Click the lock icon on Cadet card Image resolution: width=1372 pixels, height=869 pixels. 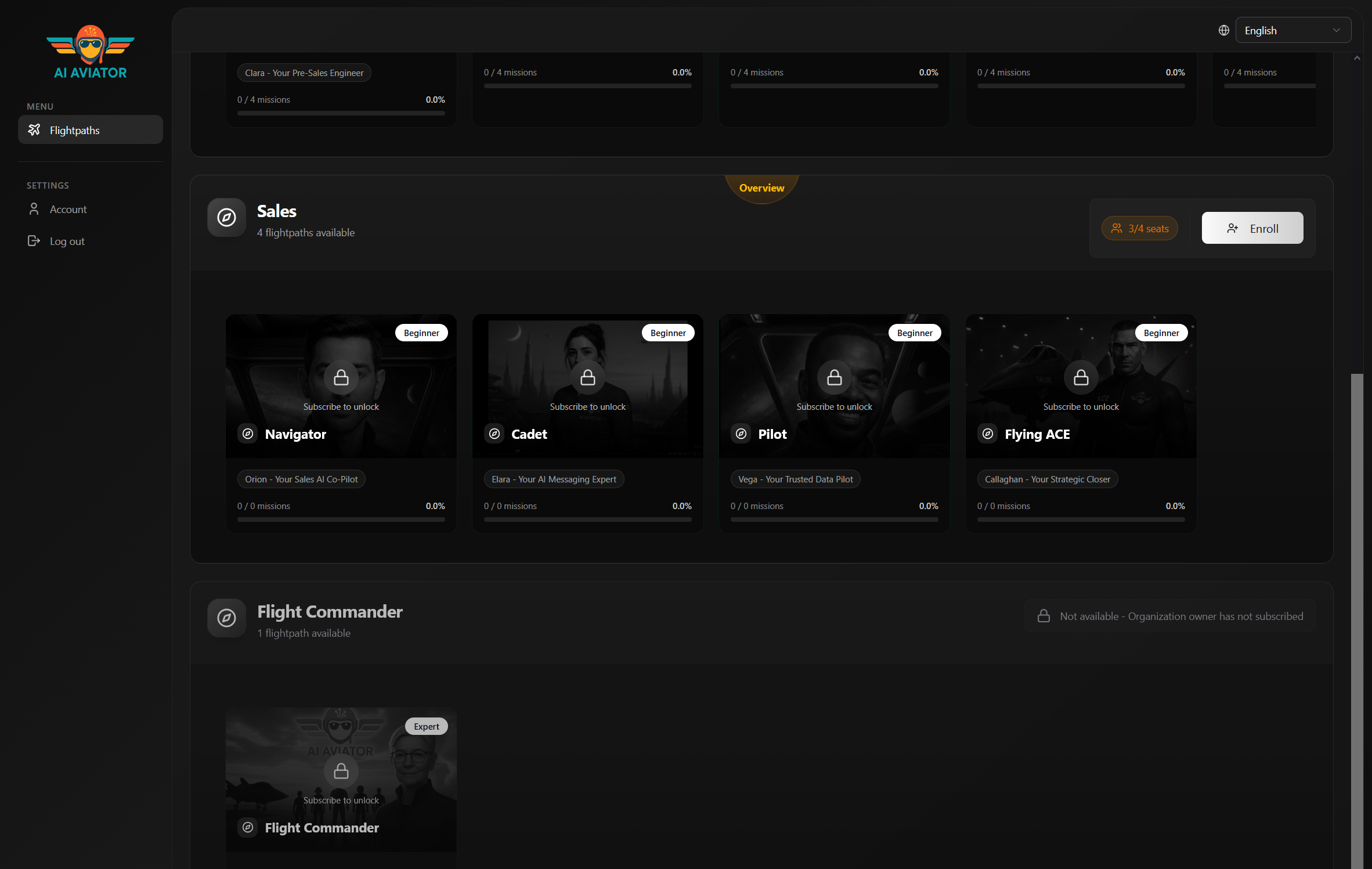[587, 378]
